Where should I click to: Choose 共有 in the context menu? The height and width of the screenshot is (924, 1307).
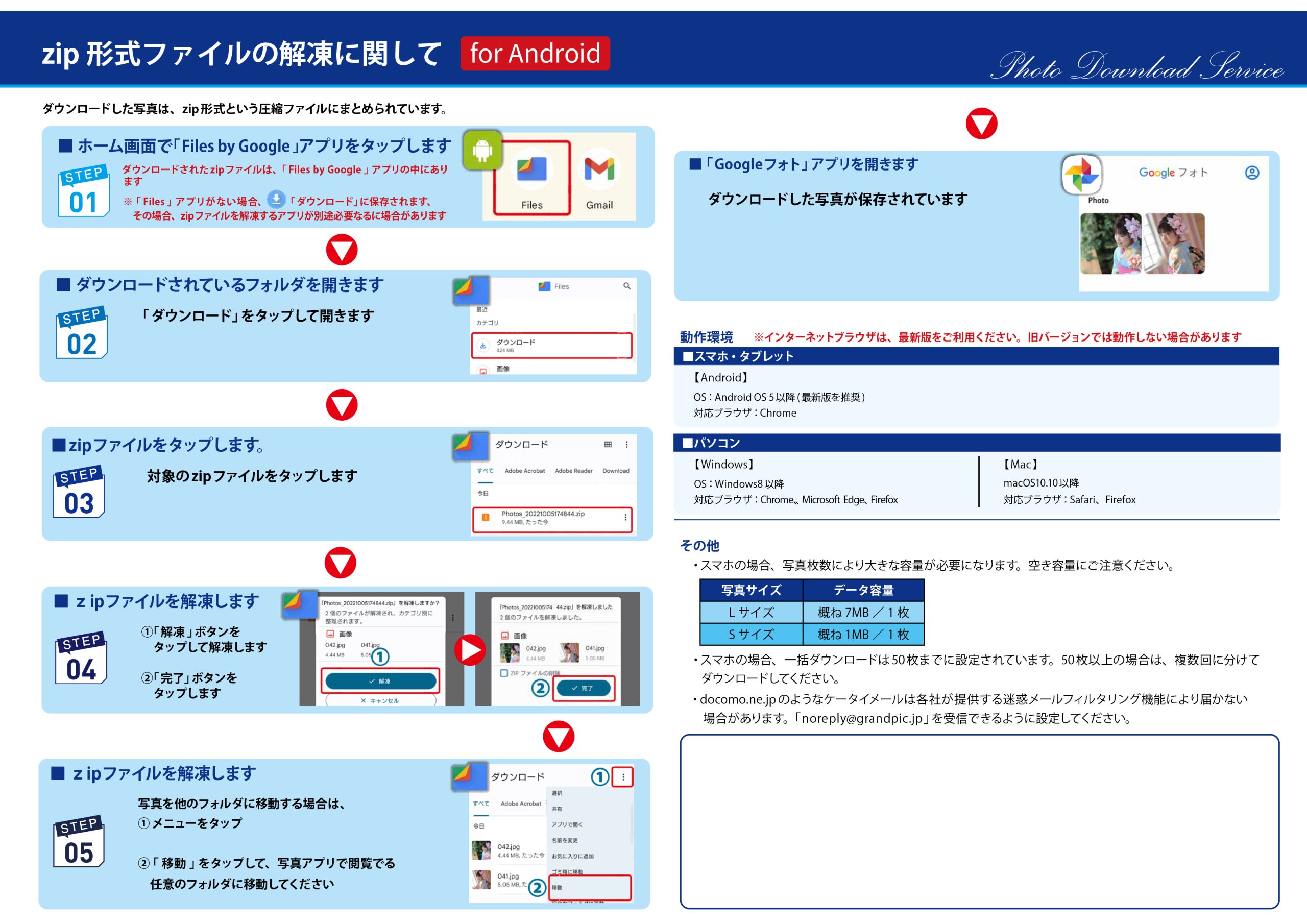pyautogui.click(x=556, y=809)
